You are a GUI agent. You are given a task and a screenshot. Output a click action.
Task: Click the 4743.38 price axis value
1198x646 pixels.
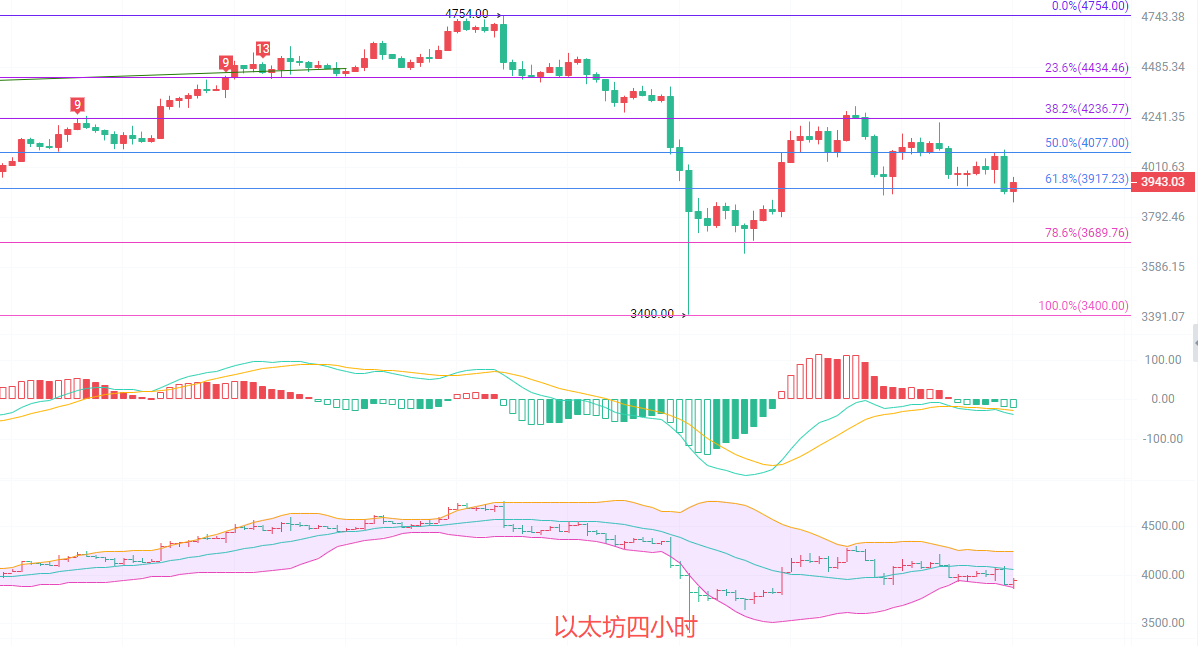1163,17
